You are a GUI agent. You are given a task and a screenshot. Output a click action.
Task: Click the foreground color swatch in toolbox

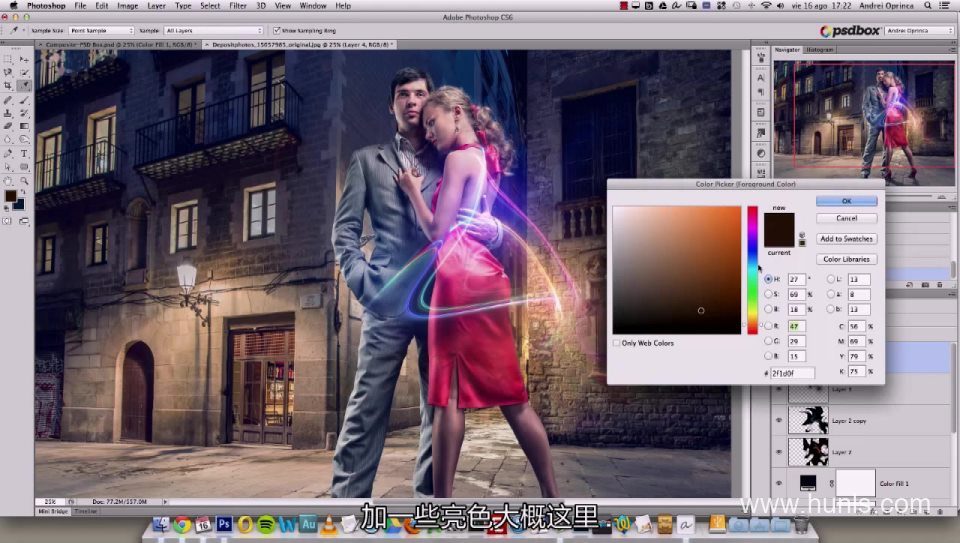click(10, 196)
